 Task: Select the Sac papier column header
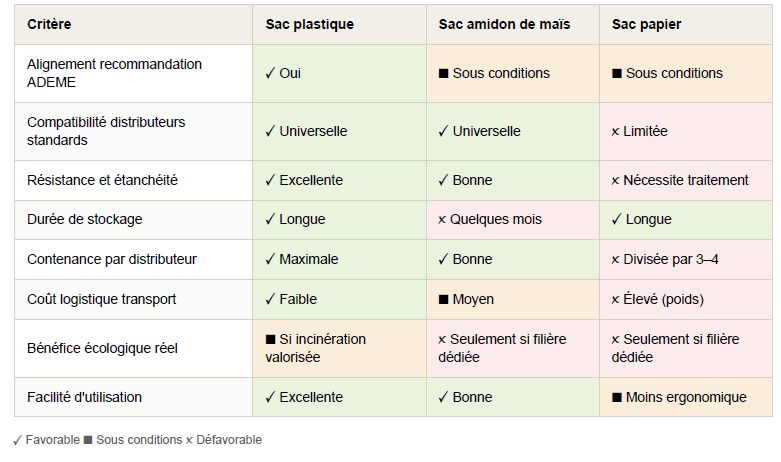pos(686,25)
